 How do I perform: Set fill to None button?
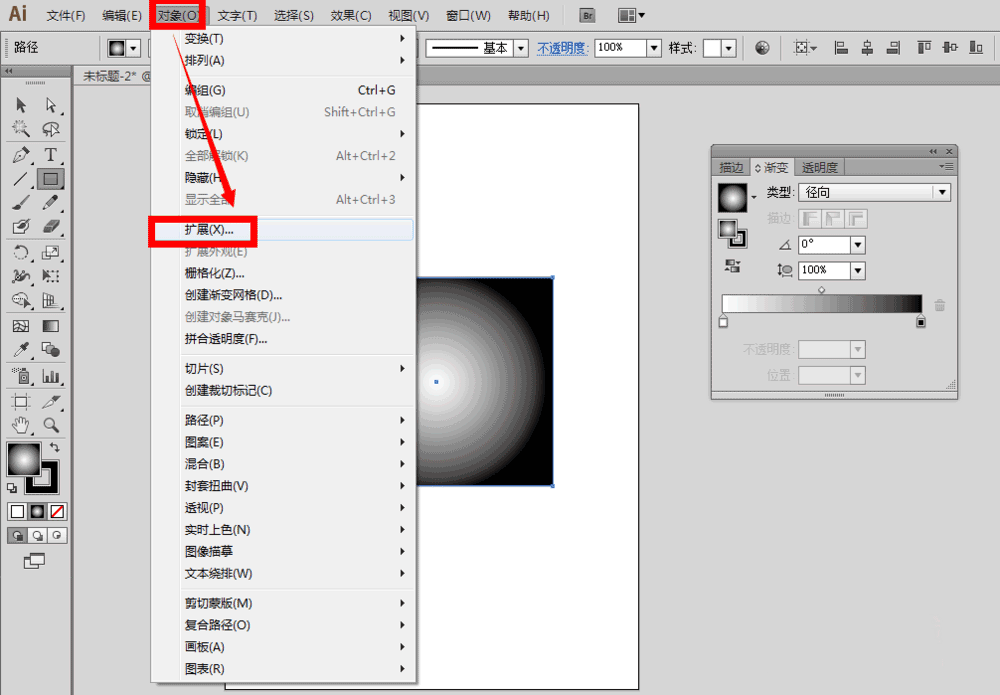click(57, 511)
